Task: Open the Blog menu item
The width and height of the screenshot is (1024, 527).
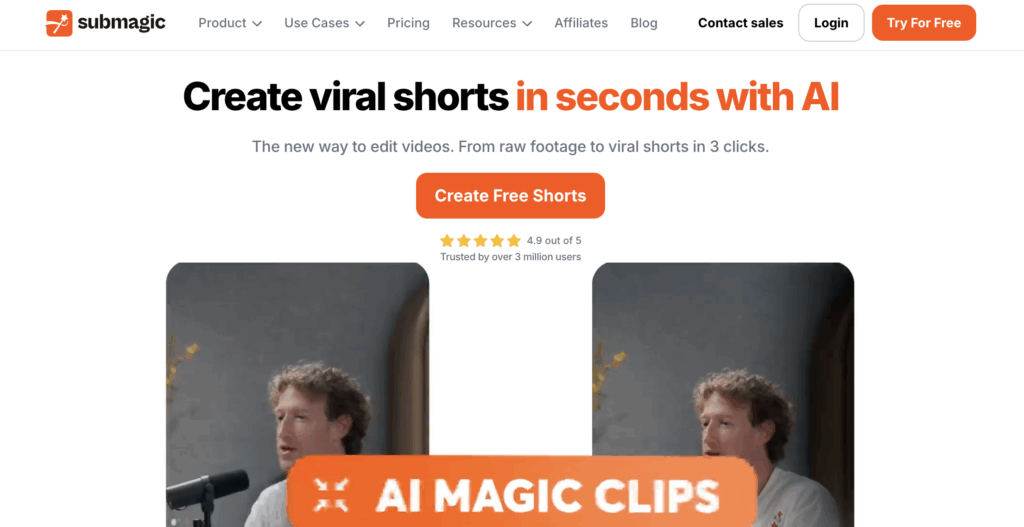Action: [x=644, y=23]
